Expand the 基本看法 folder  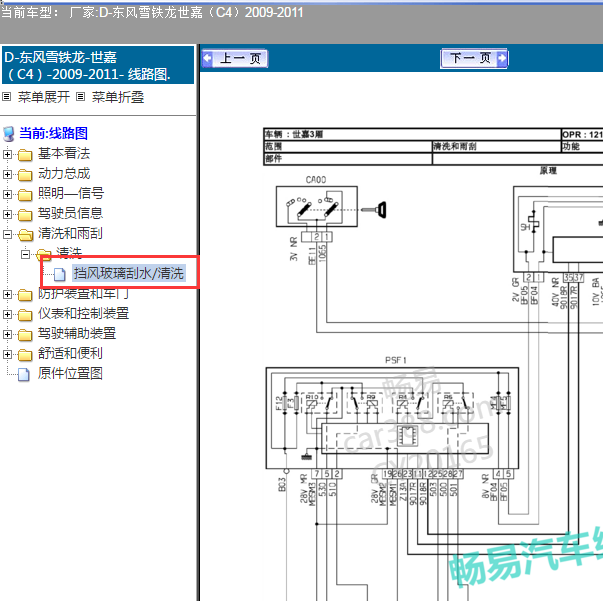(x=7, y=154)
